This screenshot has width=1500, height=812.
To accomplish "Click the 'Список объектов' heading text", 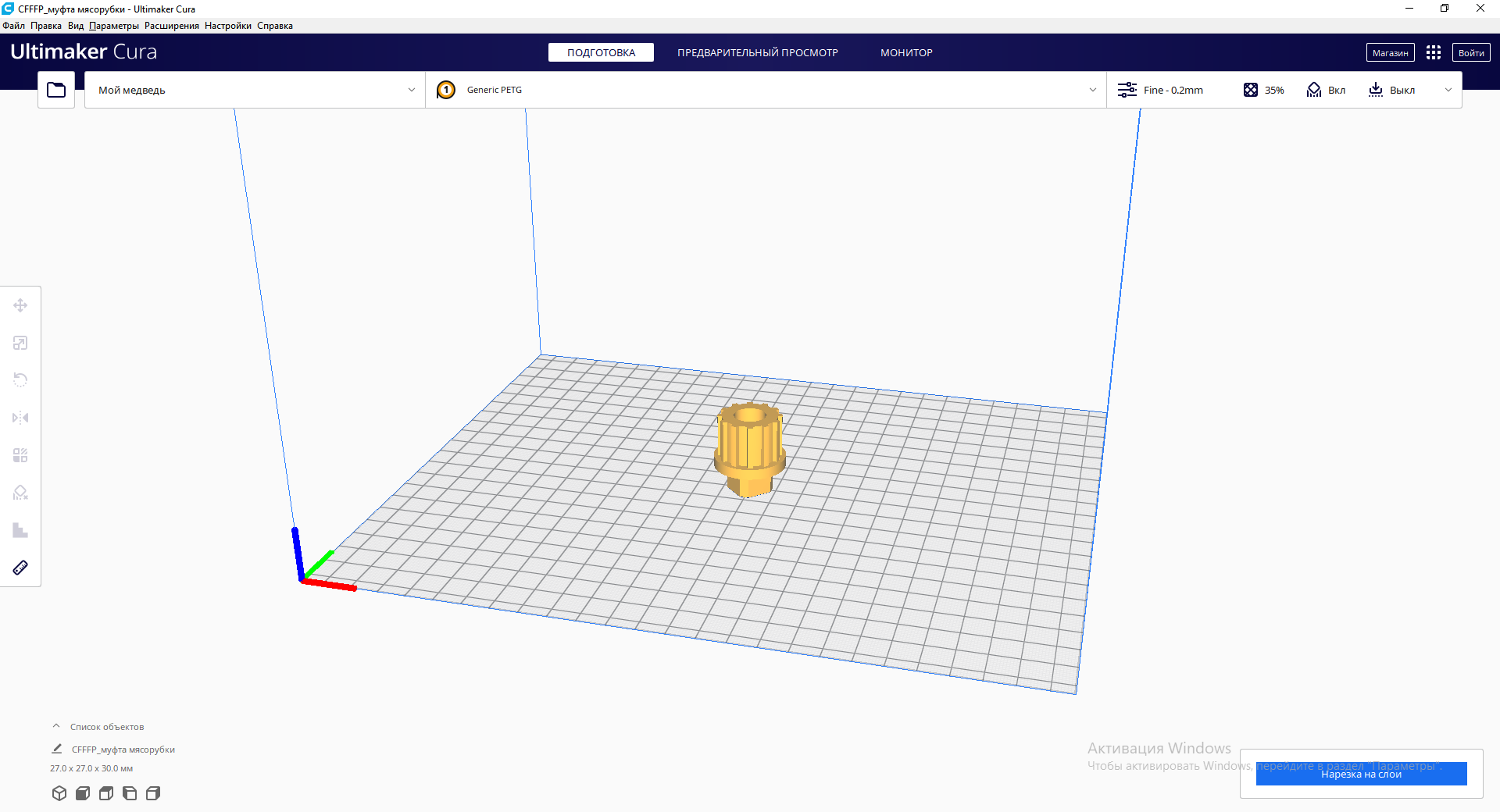I will pos(107,727).
